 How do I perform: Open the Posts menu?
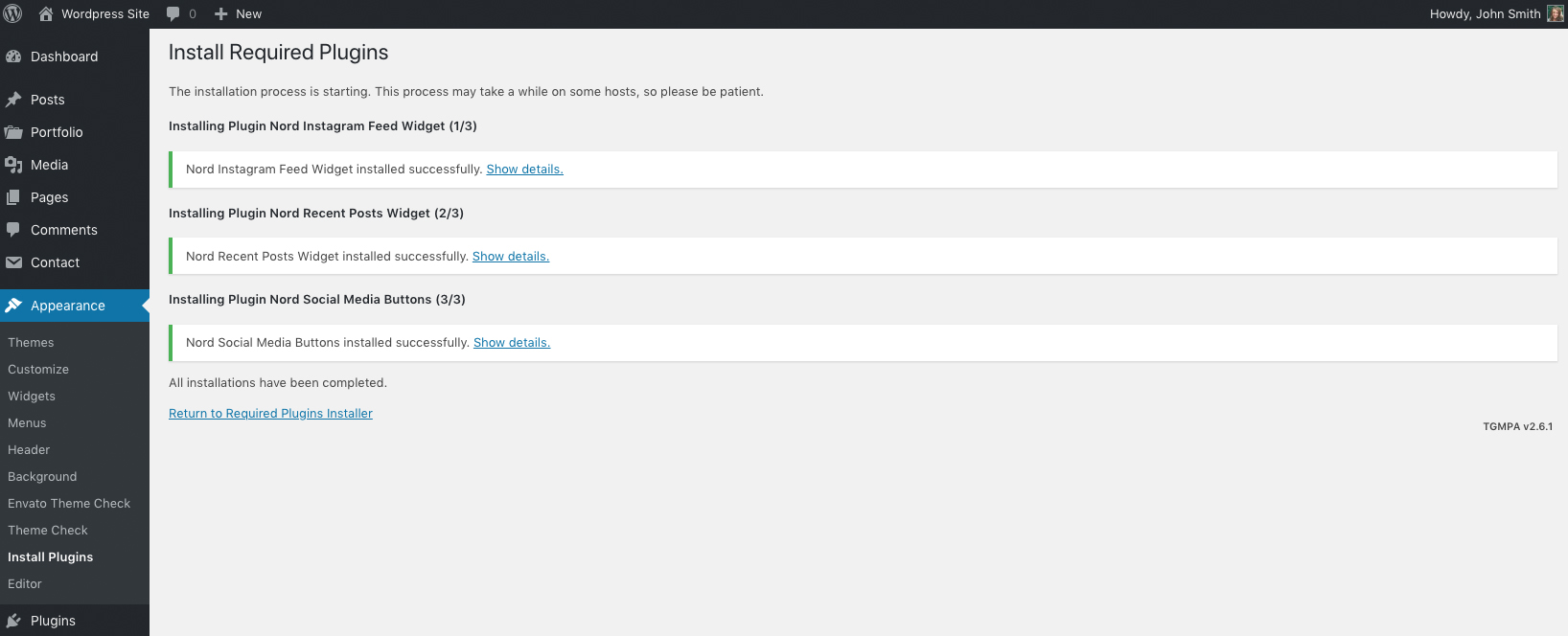pos(48,100)
